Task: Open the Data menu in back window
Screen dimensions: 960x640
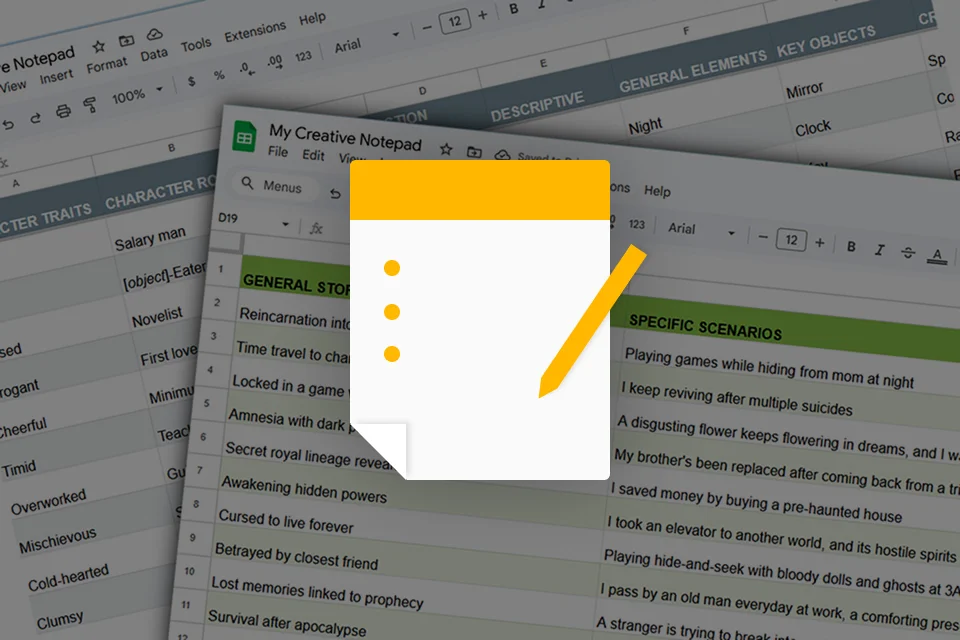Action: 154,55
